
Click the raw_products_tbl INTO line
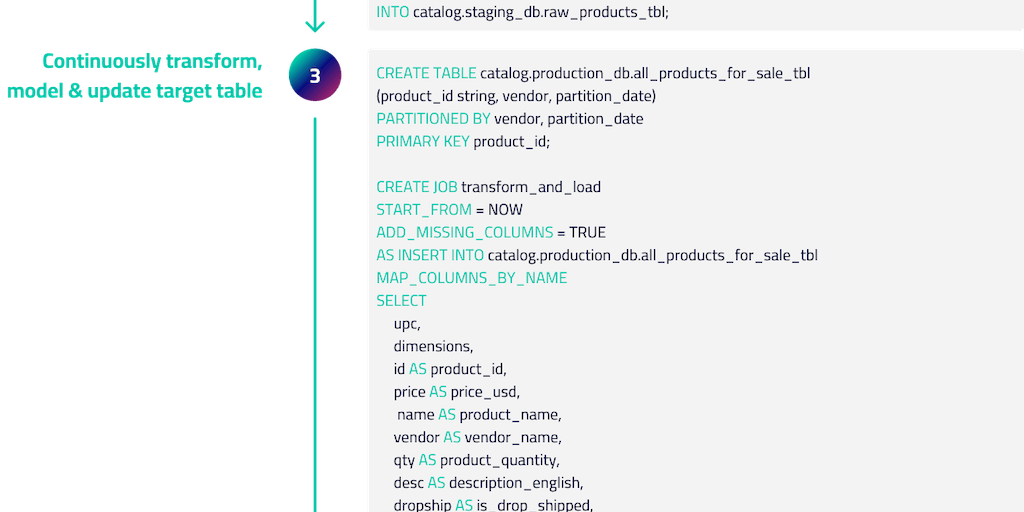(x=522, y=12)
